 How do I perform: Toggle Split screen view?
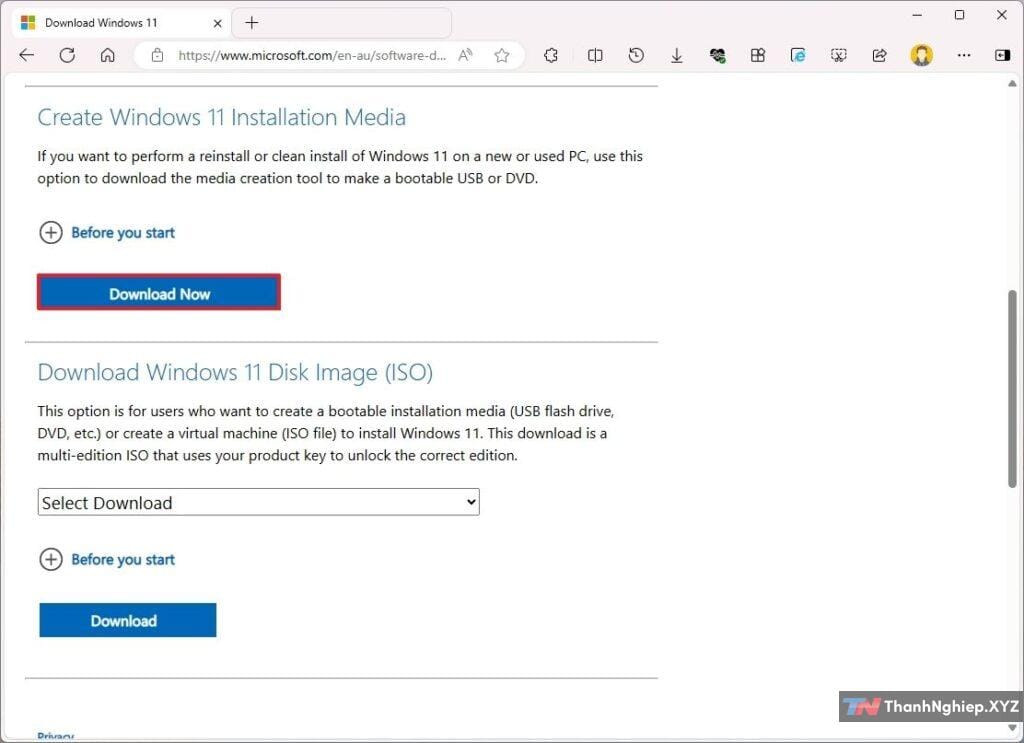click(595, 55)
